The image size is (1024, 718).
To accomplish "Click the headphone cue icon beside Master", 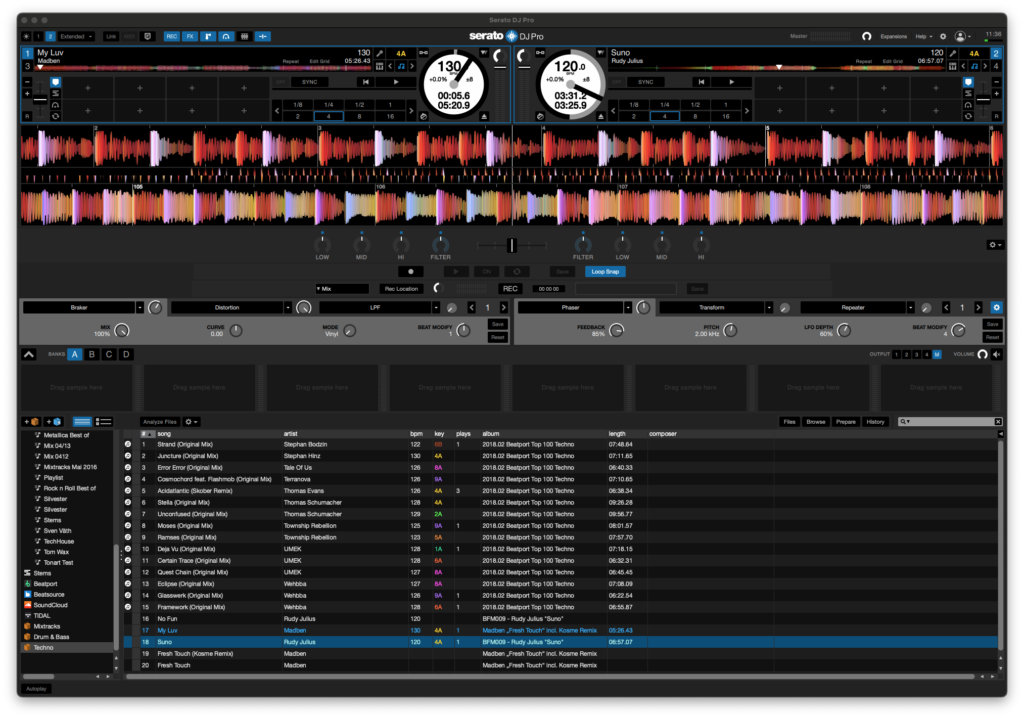I will tap(867, 36).
